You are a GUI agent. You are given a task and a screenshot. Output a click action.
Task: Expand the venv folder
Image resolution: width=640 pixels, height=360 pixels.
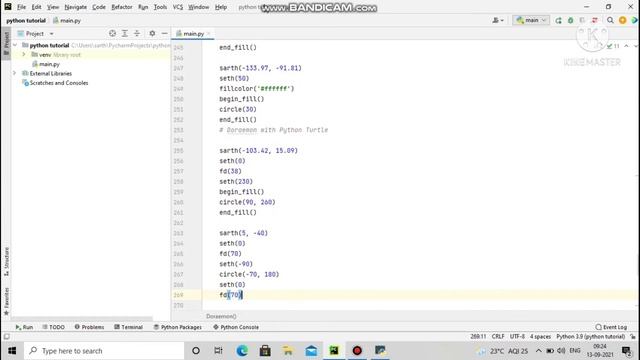pos(24,54)
